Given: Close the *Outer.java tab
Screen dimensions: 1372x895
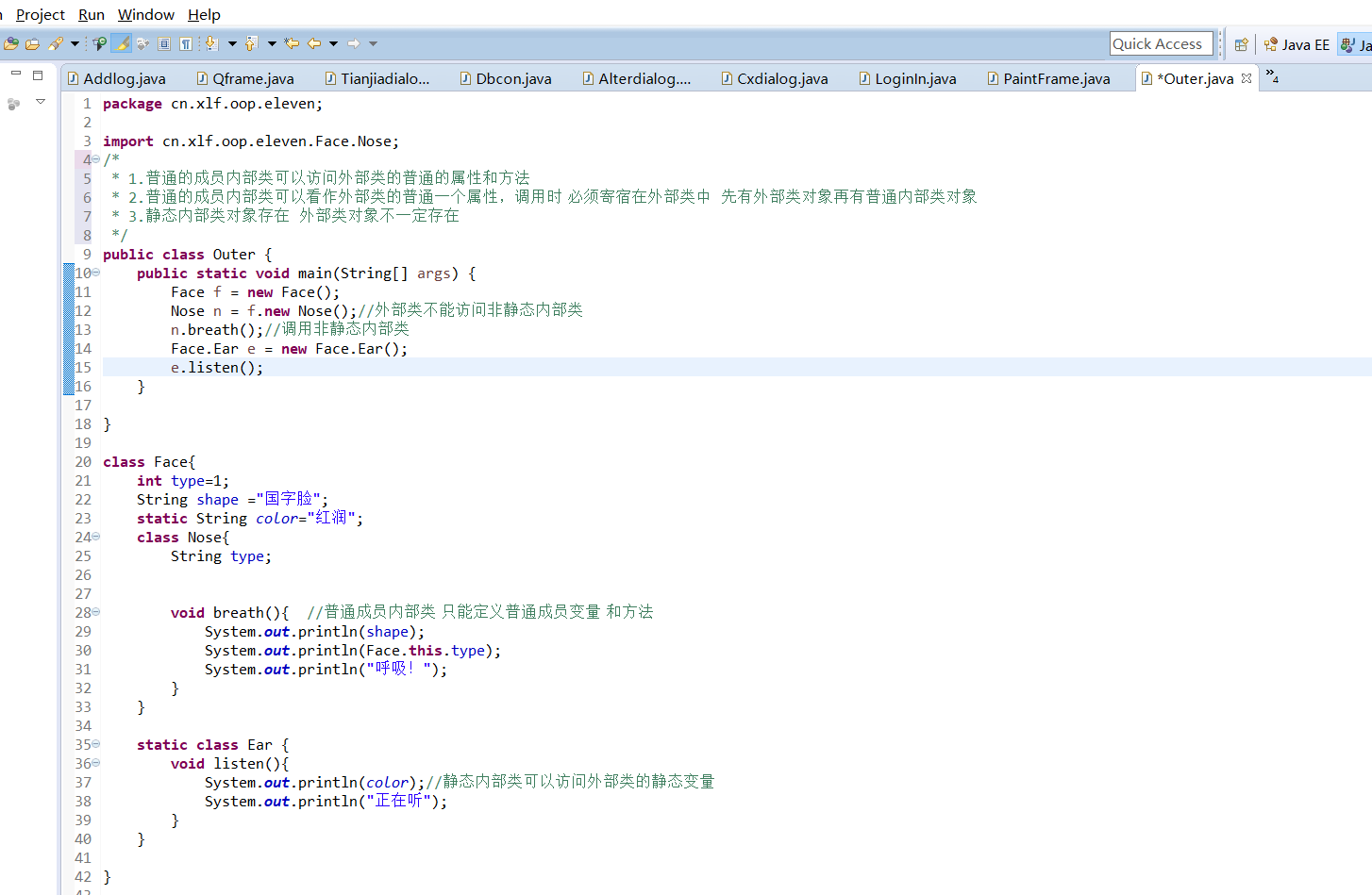Looking at the screenshot, I should pyautogui.click(x=1247, y=78).
